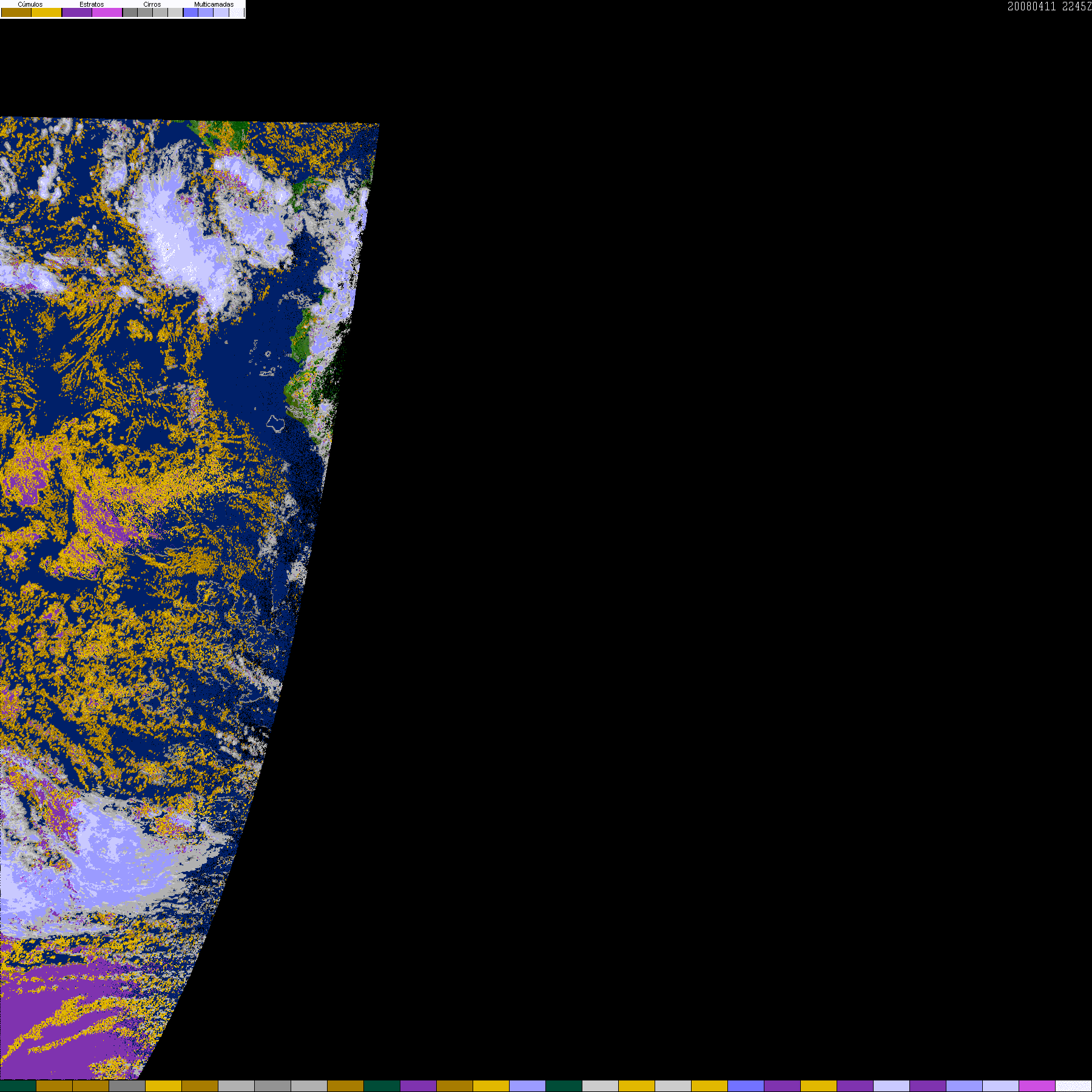
Task: Click the yellow Cúmulos legend swatch
Action: [47, 12]
